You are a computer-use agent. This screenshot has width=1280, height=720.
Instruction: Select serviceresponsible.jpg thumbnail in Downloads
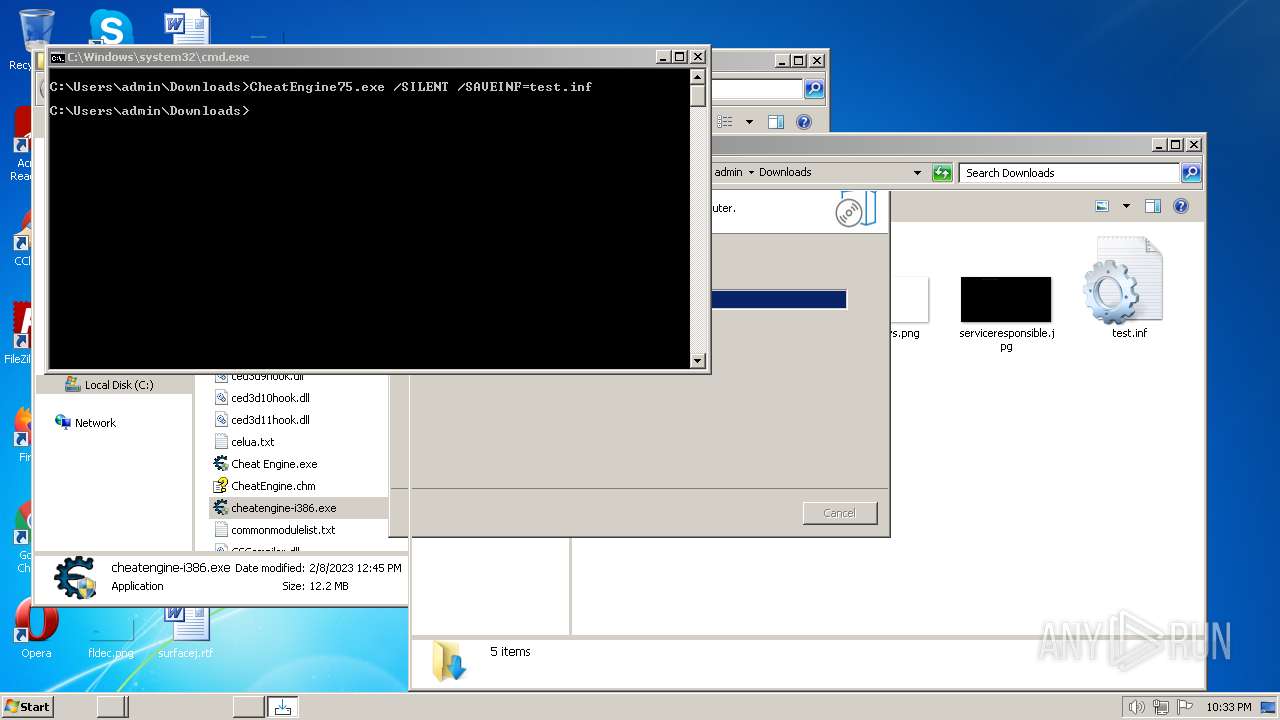tap(1006, 313)
